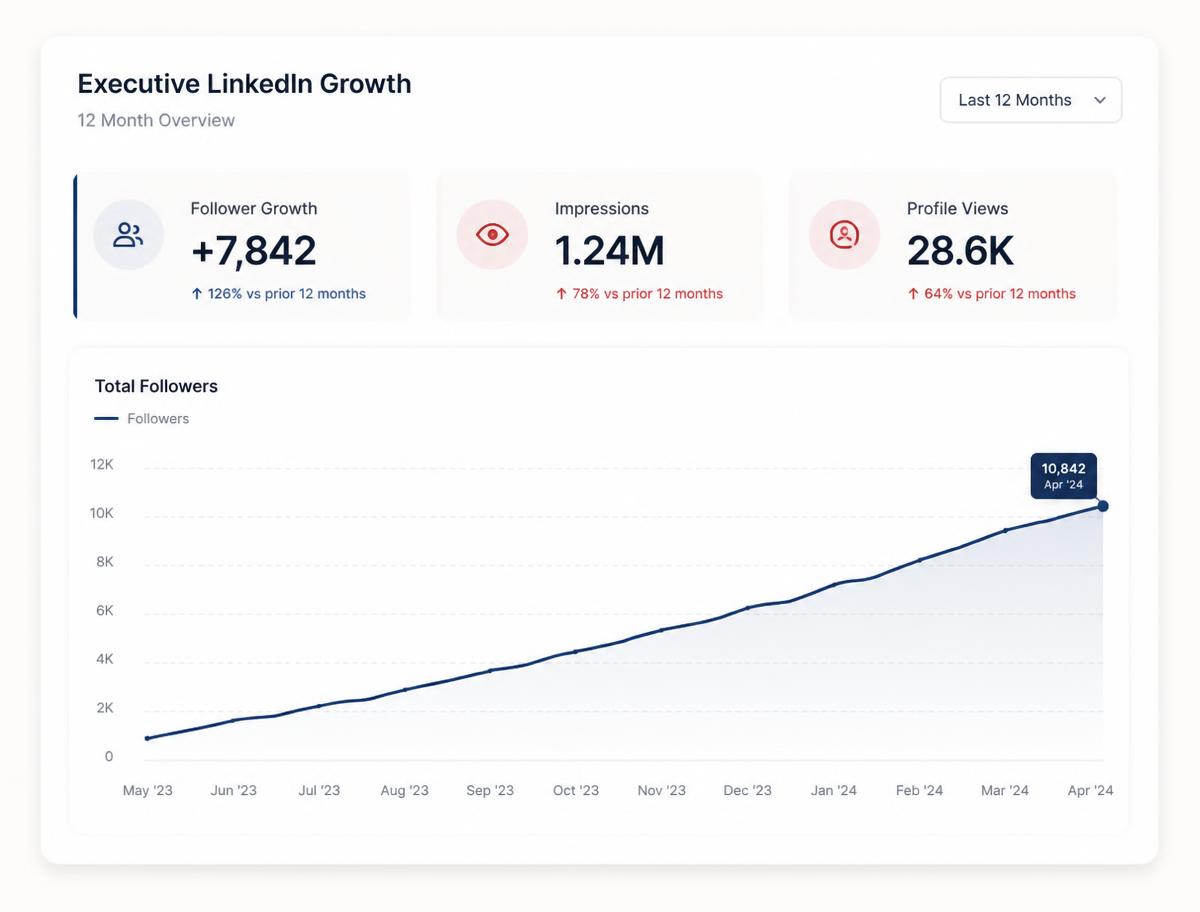The height and width of the screenshot is (912, 1200).
Task: Click the May '23 data point on the line
Action: click(147, 738)
